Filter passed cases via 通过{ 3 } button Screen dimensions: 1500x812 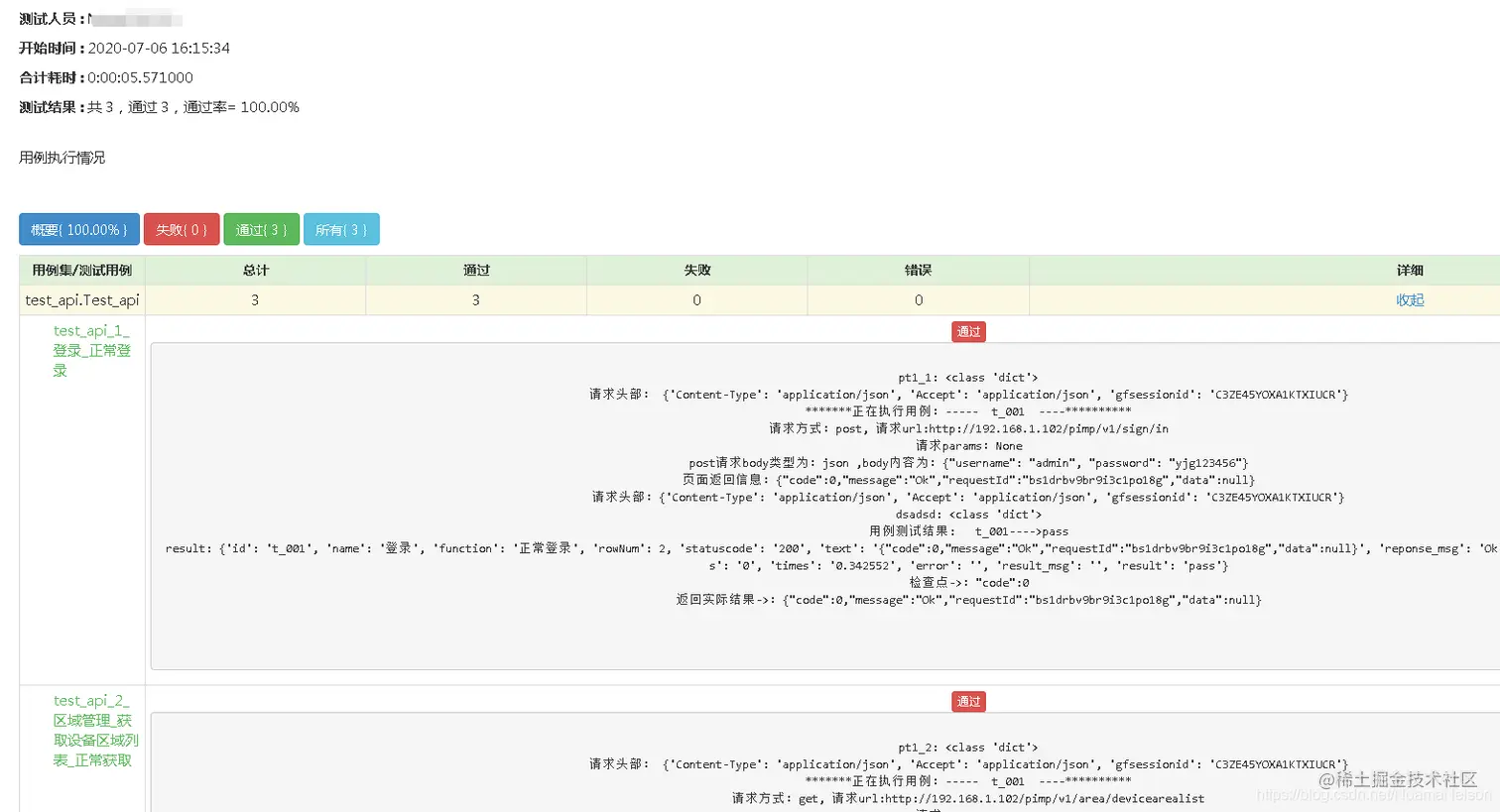click(x=261, y=229)
